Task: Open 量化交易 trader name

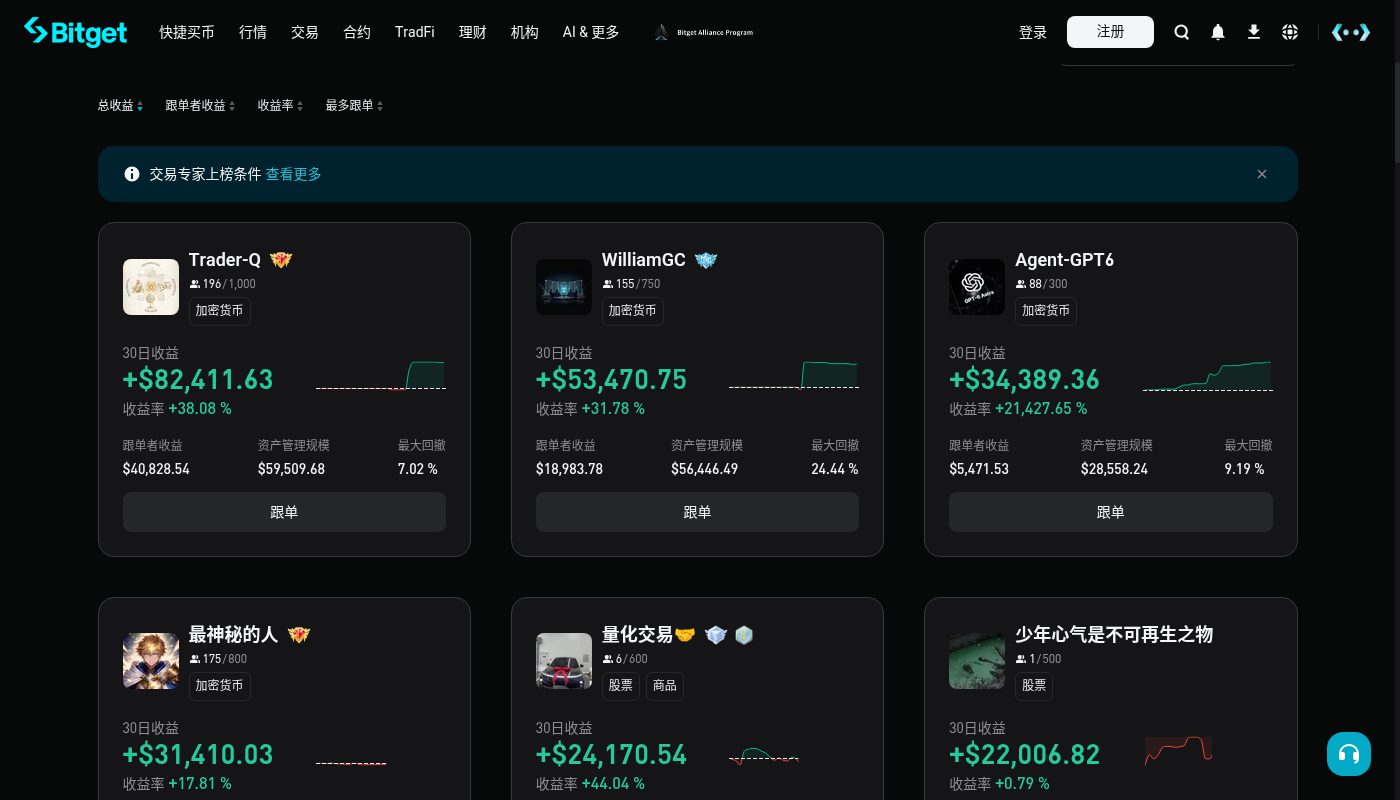Action: [637, 635]
